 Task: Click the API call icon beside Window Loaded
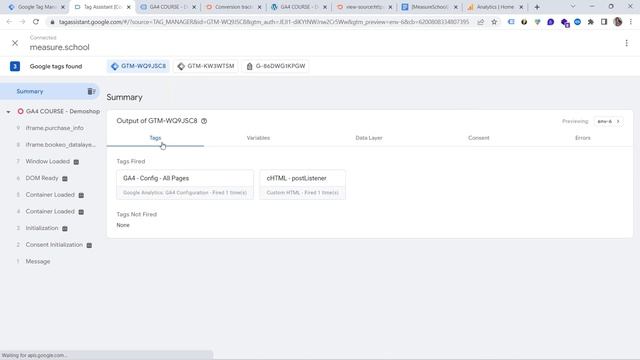click(x=76, y=162)
